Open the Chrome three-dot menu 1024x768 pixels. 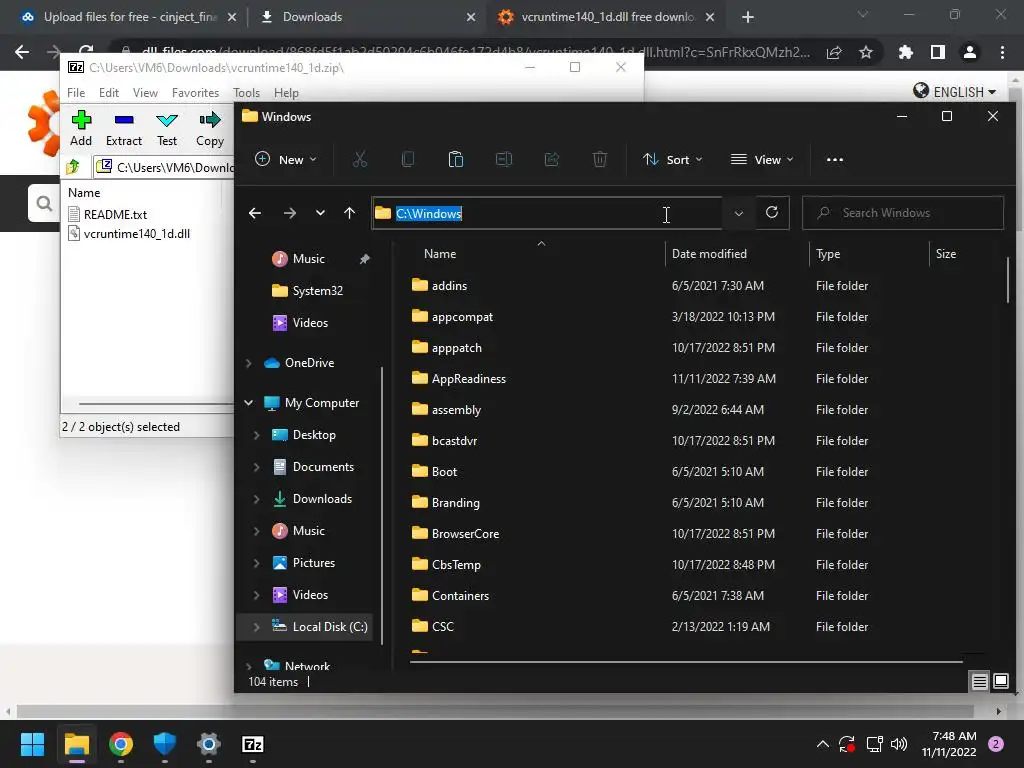[x=1002, y=52]
